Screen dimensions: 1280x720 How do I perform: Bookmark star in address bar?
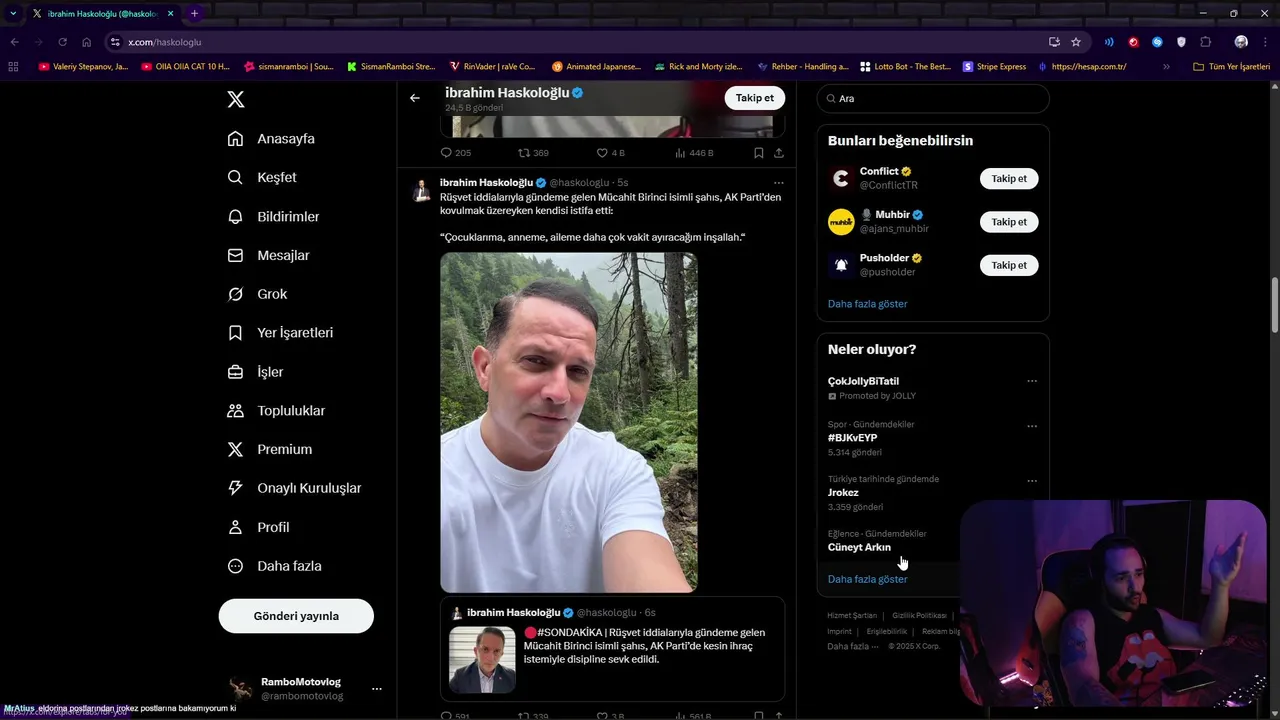click(1076, 42)
